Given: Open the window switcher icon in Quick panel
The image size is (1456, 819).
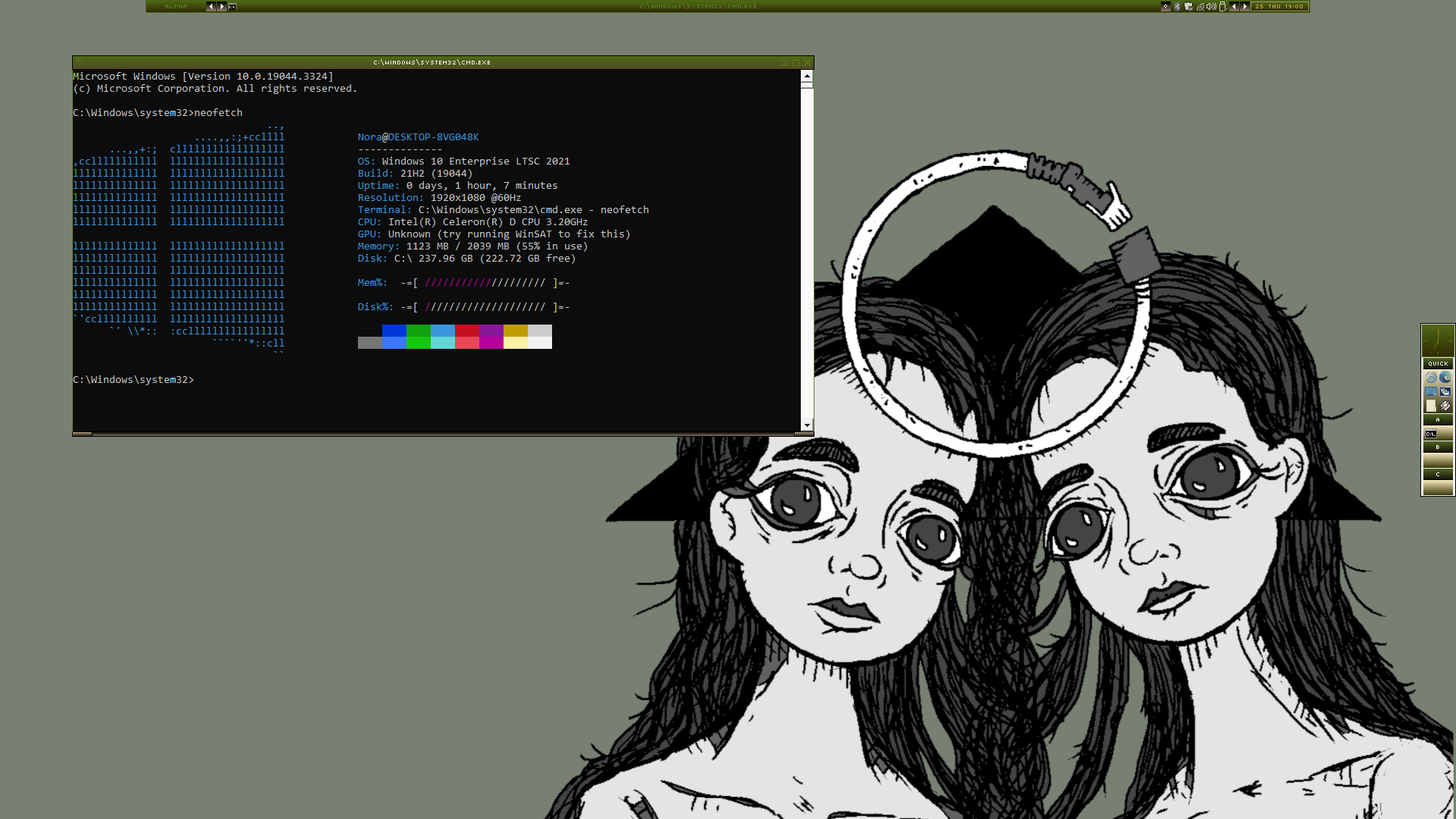Looking at the screenshot, I should pyautogui.click(x=1445, y=391).
